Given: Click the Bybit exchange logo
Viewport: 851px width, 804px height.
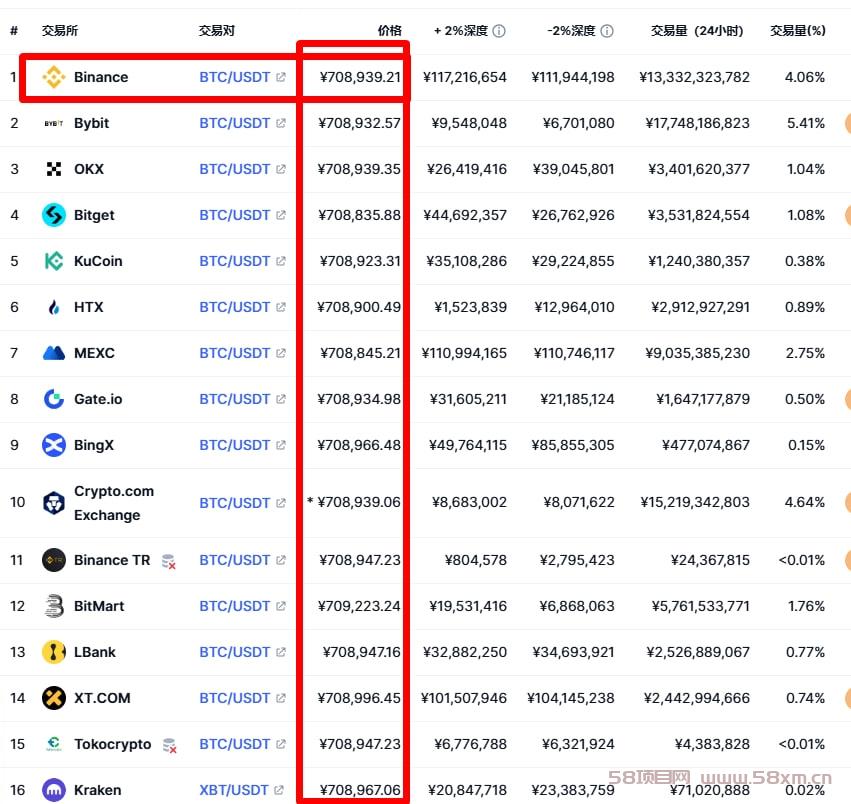Looking at the screenshot, I should pos(54,123).
